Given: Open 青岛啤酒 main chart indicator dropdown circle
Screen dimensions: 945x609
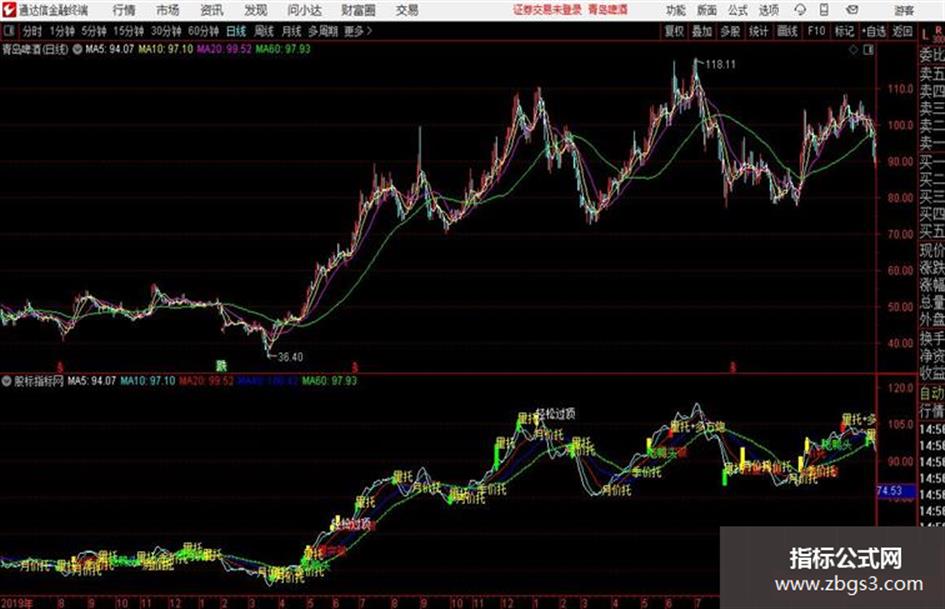Looking at the screenshot, I should [x=77, y=49].
